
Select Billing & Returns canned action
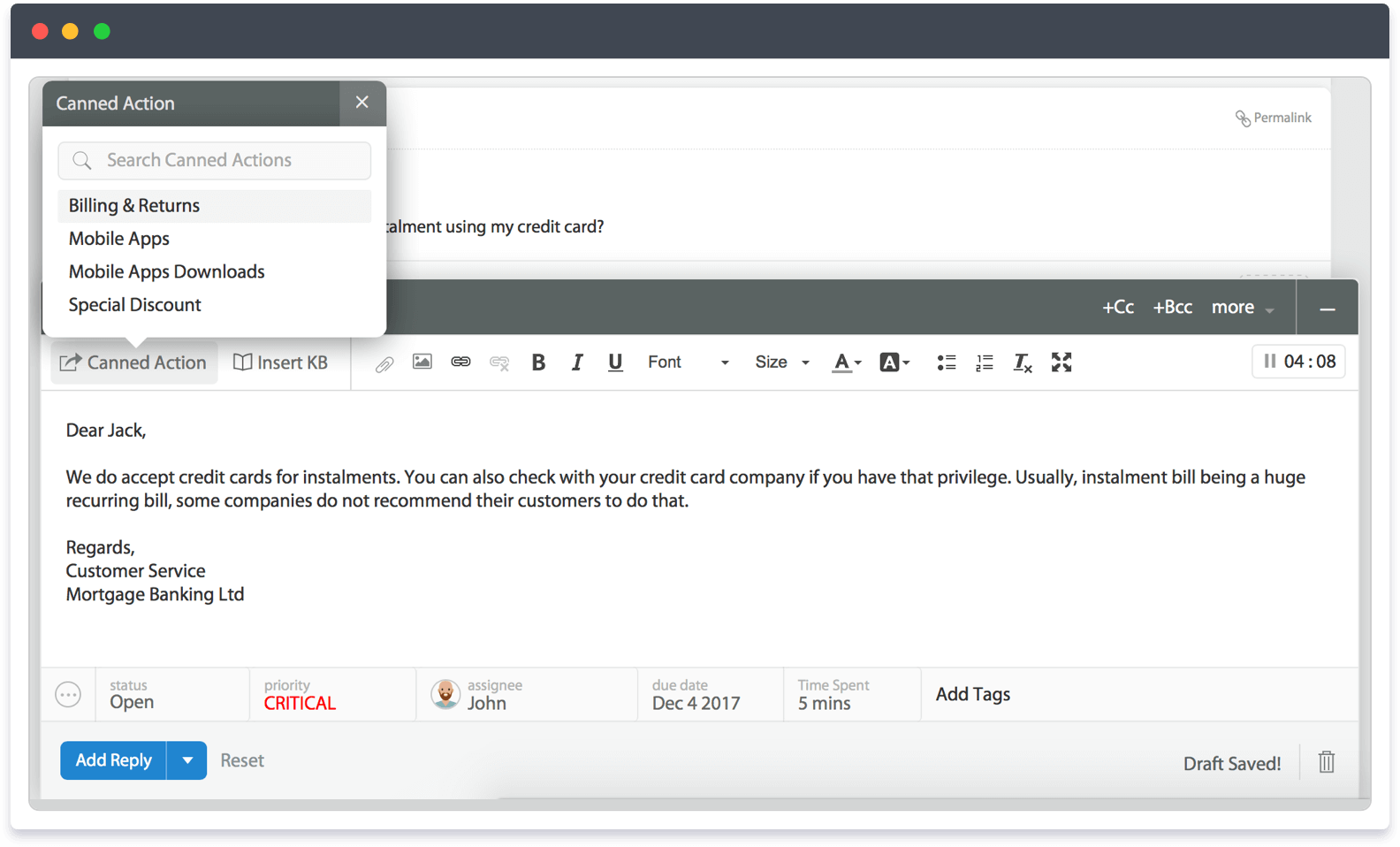pos(134,206)
